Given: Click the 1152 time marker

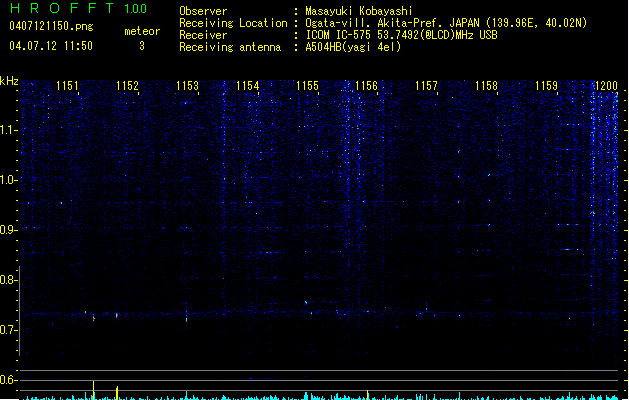Looking at the screenshot, I should point(127,86).
